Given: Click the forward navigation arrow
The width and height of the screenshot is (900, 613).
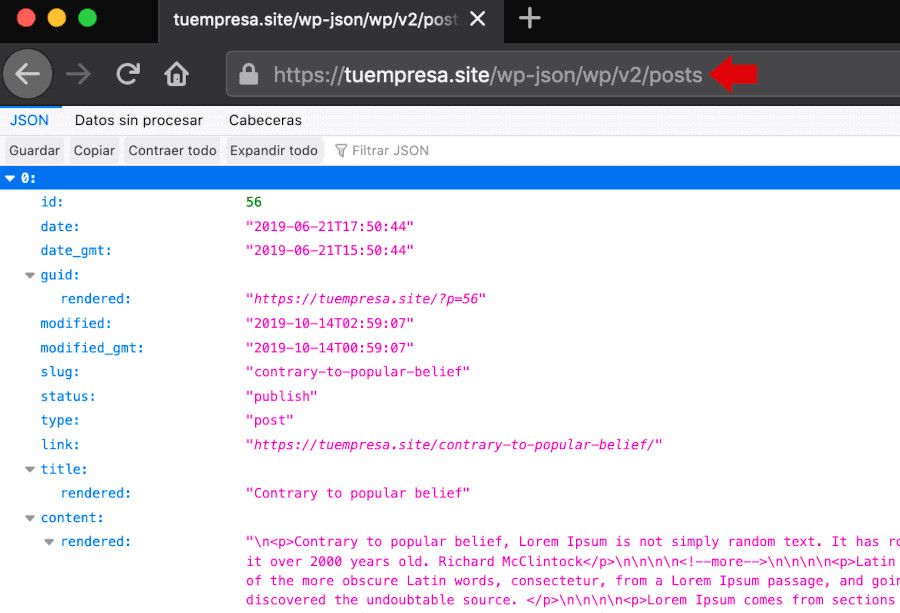Looking at the screenshot, I should click(x=78, y=72).
